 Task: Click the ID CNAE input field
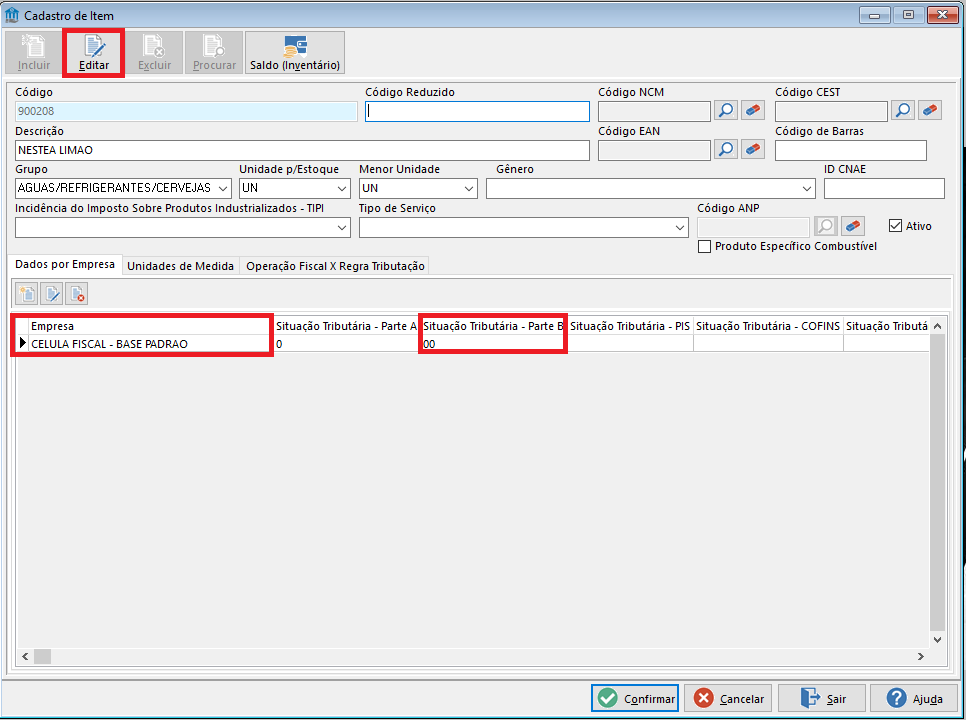(x=884, y=188)
